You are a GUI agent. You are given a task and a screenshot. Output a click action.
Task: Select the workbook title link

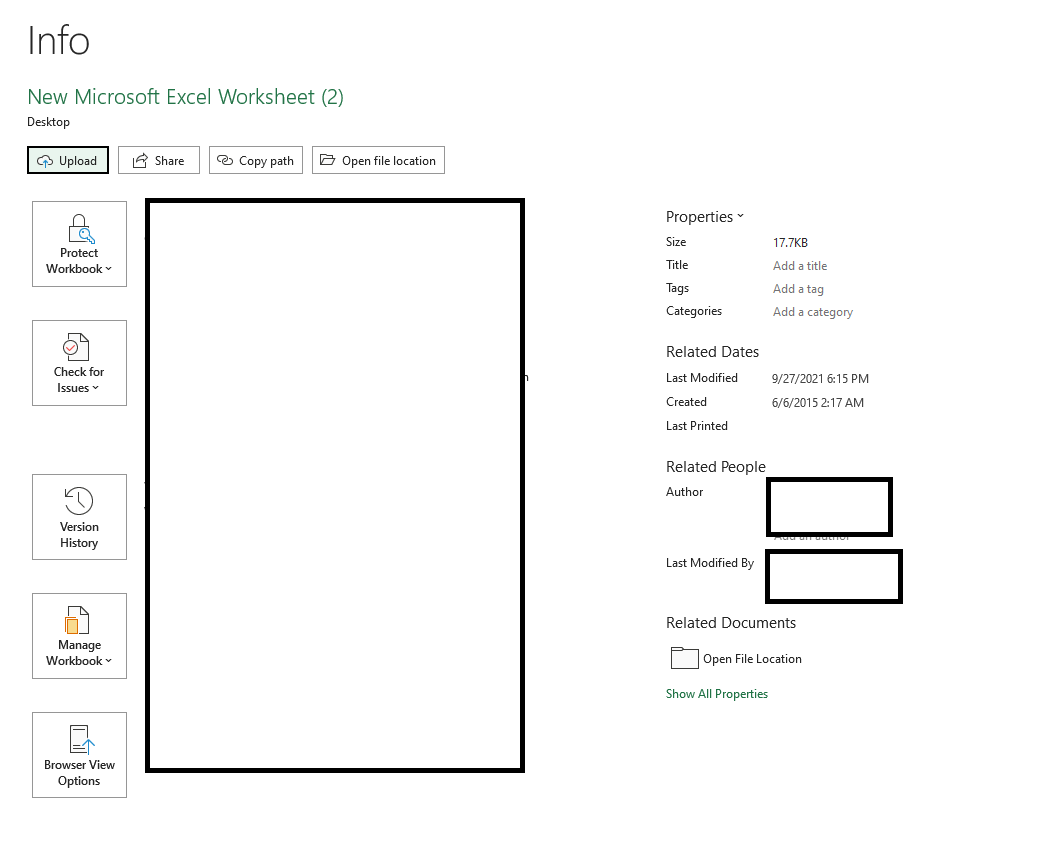pos(185,97)
